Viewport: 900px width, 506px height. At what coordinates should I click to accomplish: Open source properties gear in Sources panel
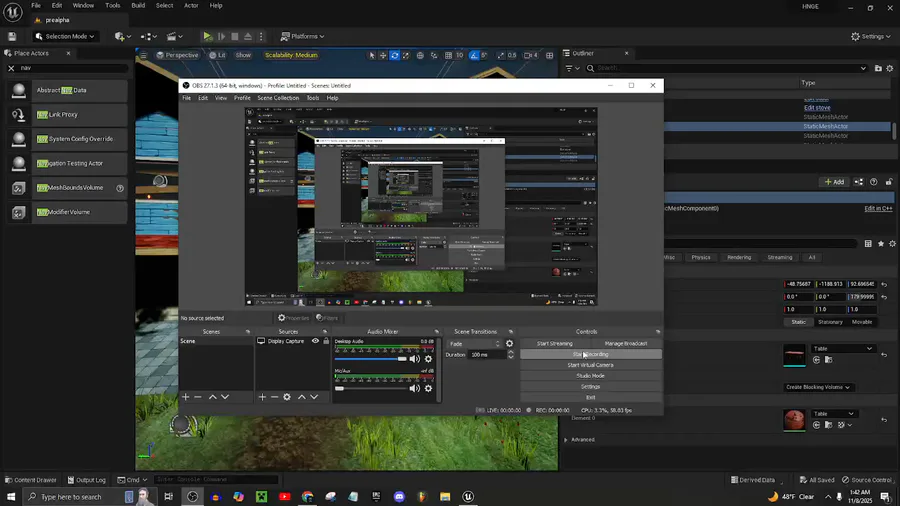point(287,396)
